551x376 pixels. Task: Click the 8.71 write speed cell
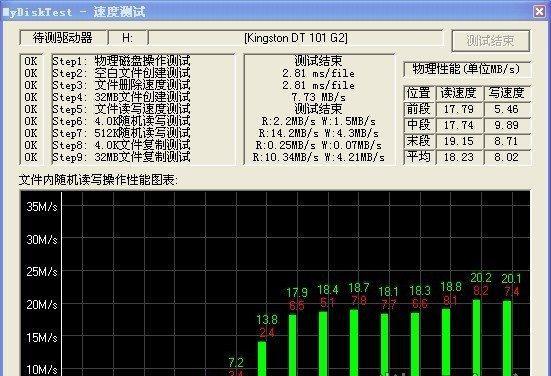tap(506, 141)
